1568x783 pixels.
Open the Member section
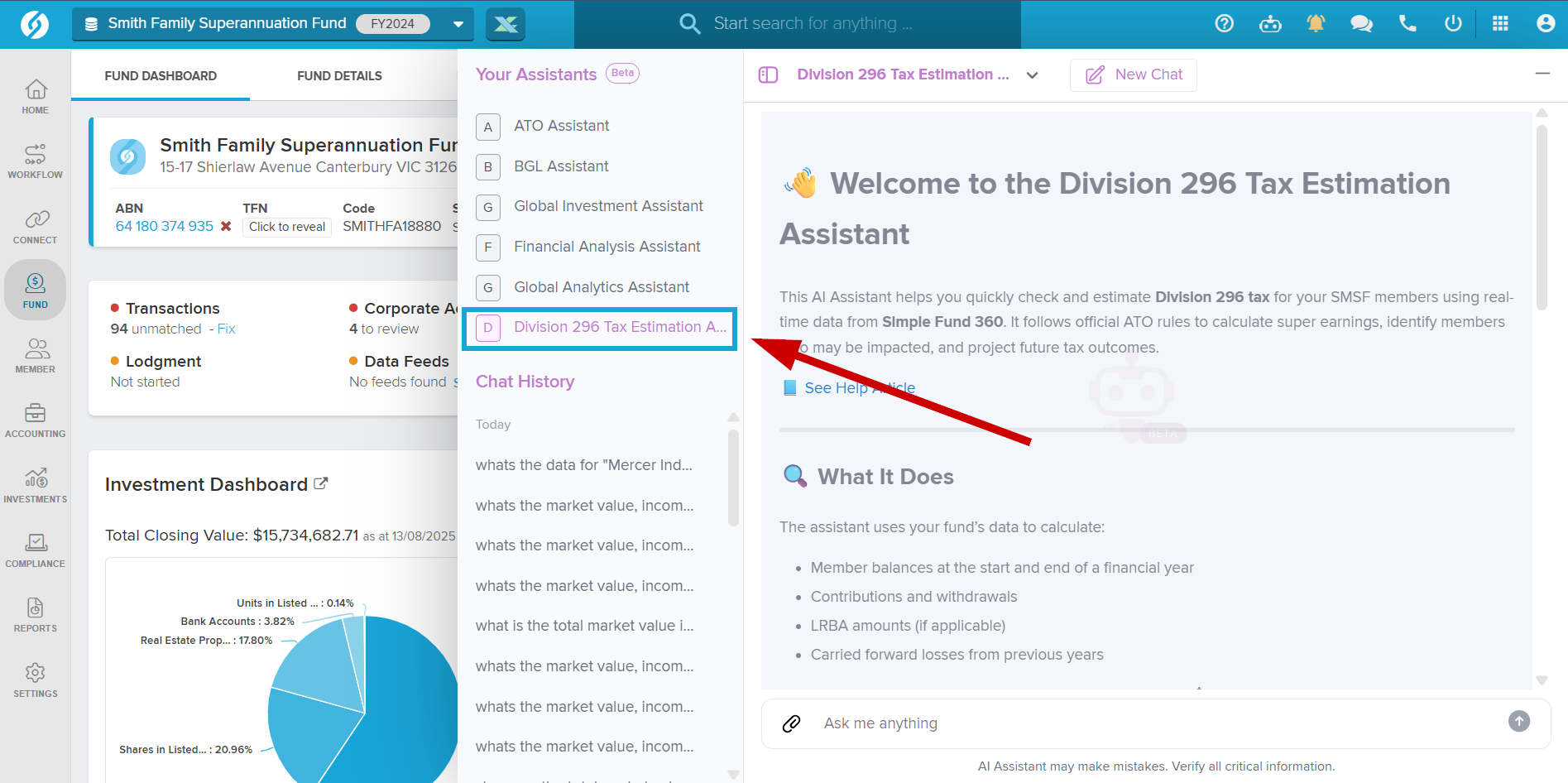(35, 356)
